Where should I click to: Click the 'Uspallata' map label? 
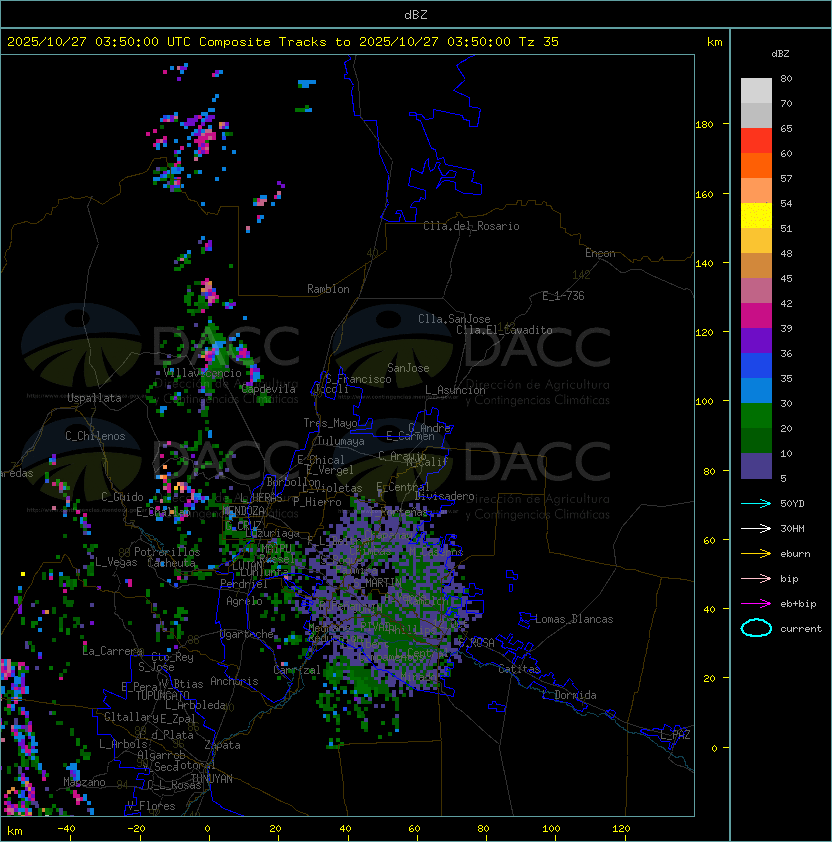(94, 398)
